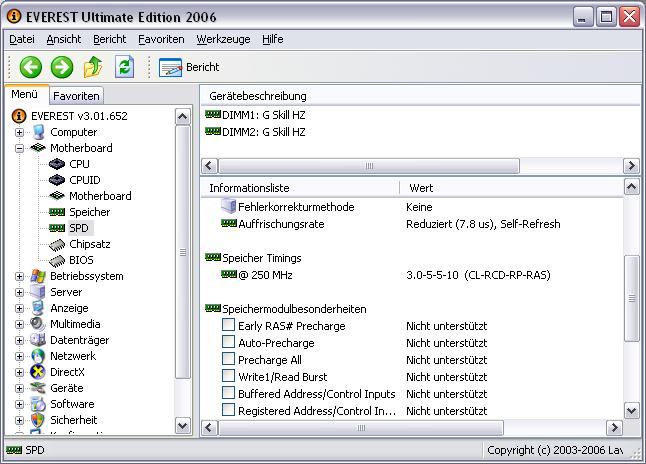Click scroll left arrow of info list
This screenshot has width=646, height=464.
click(209, 427)
